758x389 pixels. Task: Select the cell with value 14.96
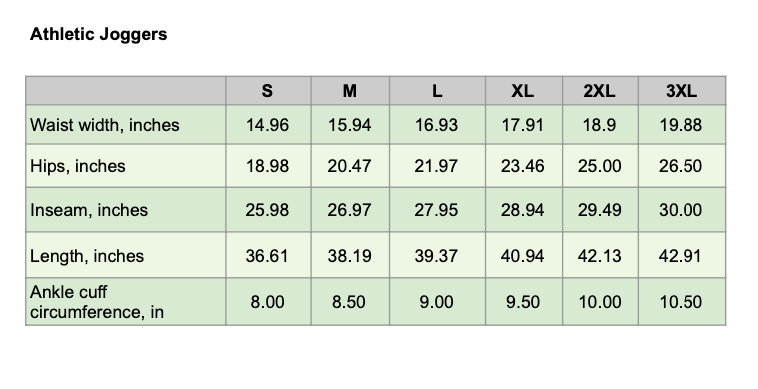point(268,125)
